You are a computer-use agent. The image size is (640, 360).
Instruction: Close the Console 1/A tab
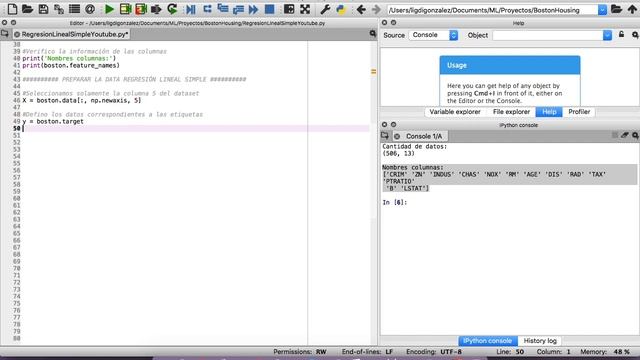tap(397, 136)
